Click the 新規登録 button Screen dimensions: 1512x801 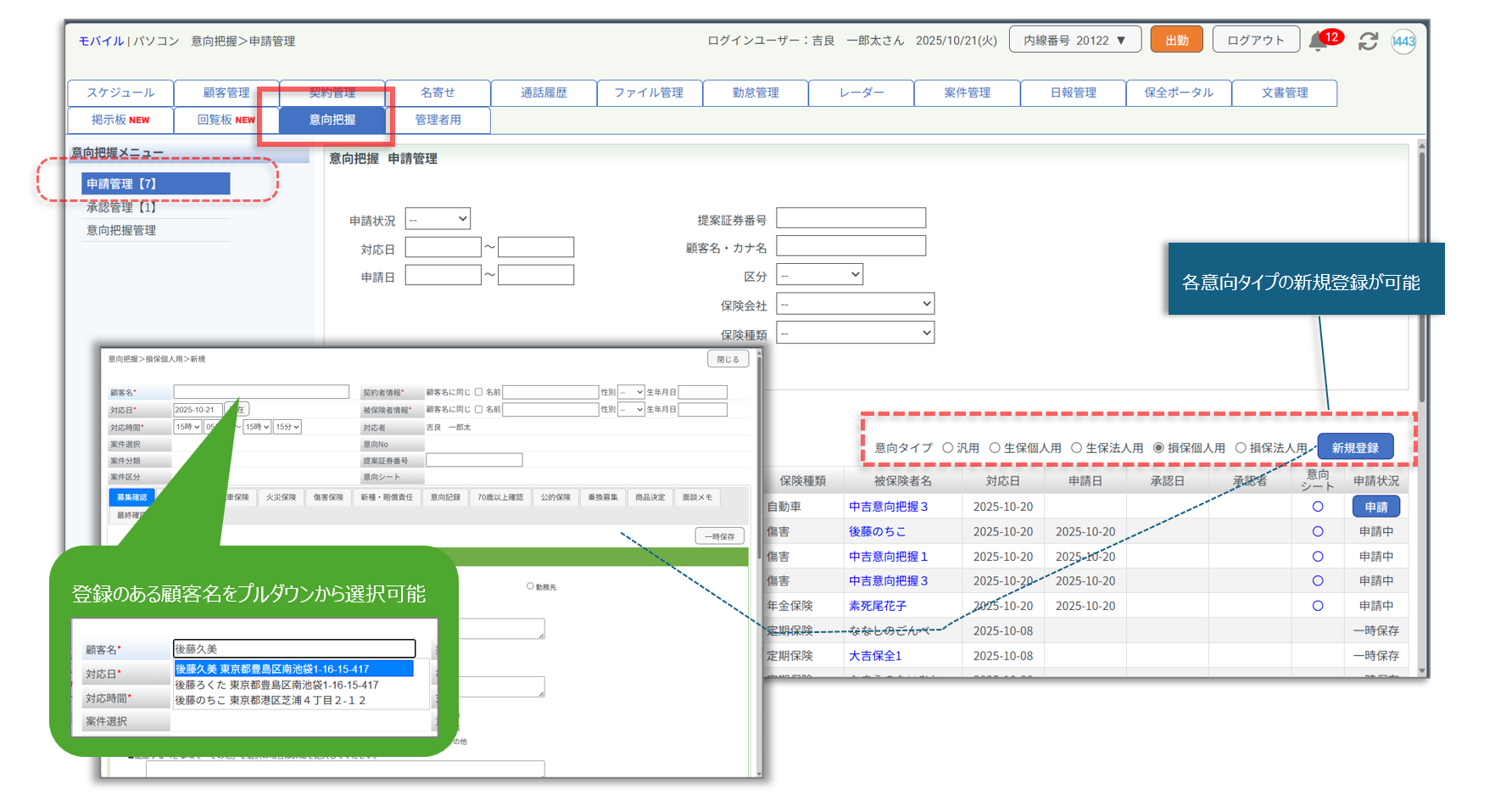pyautogui.click(x=1354, y=448)
